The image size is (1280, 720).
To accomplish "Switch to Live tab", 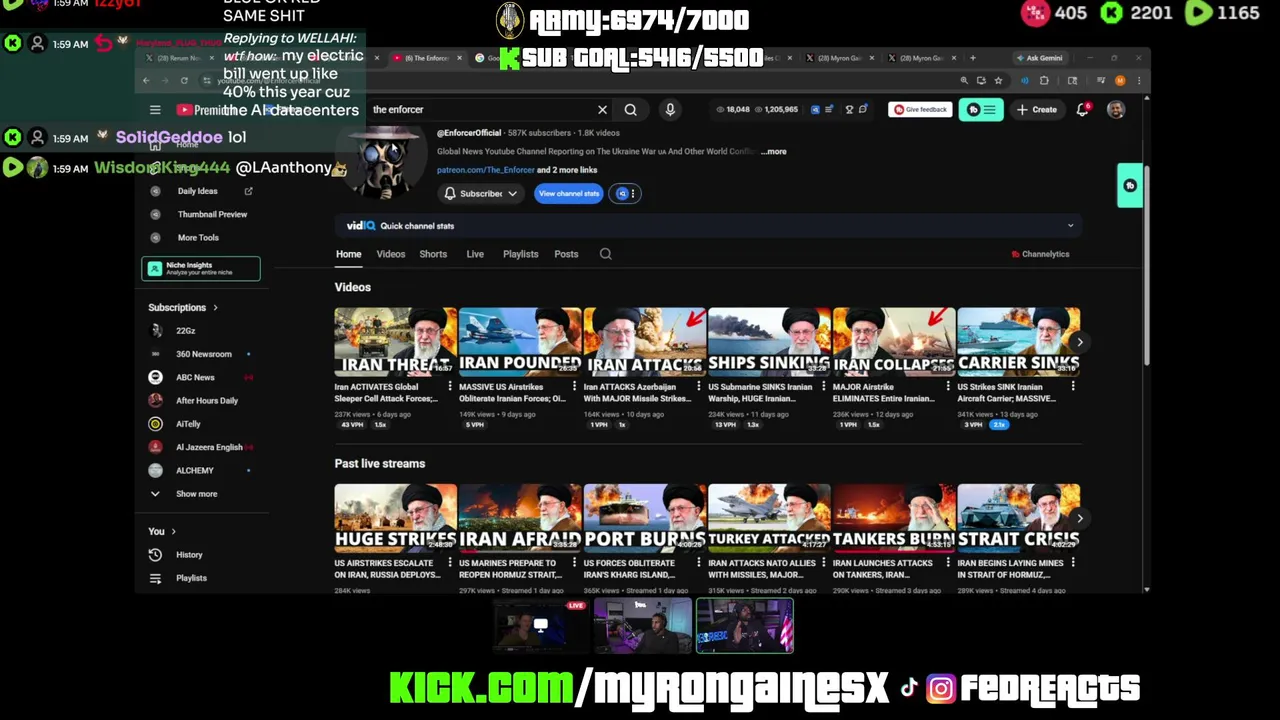I will [x=475, y=254].
